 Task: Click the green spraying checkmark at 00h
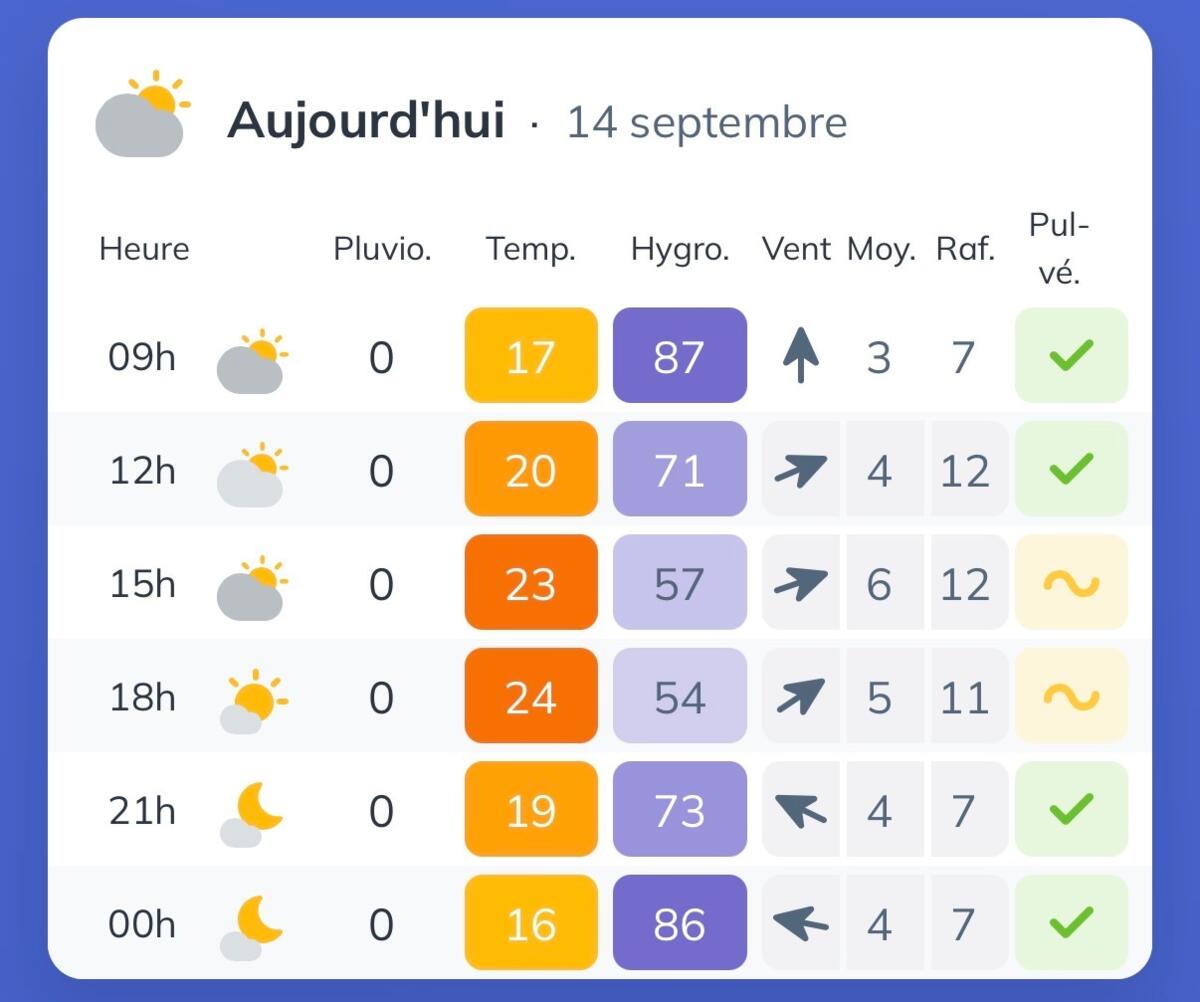point(1071,922)
